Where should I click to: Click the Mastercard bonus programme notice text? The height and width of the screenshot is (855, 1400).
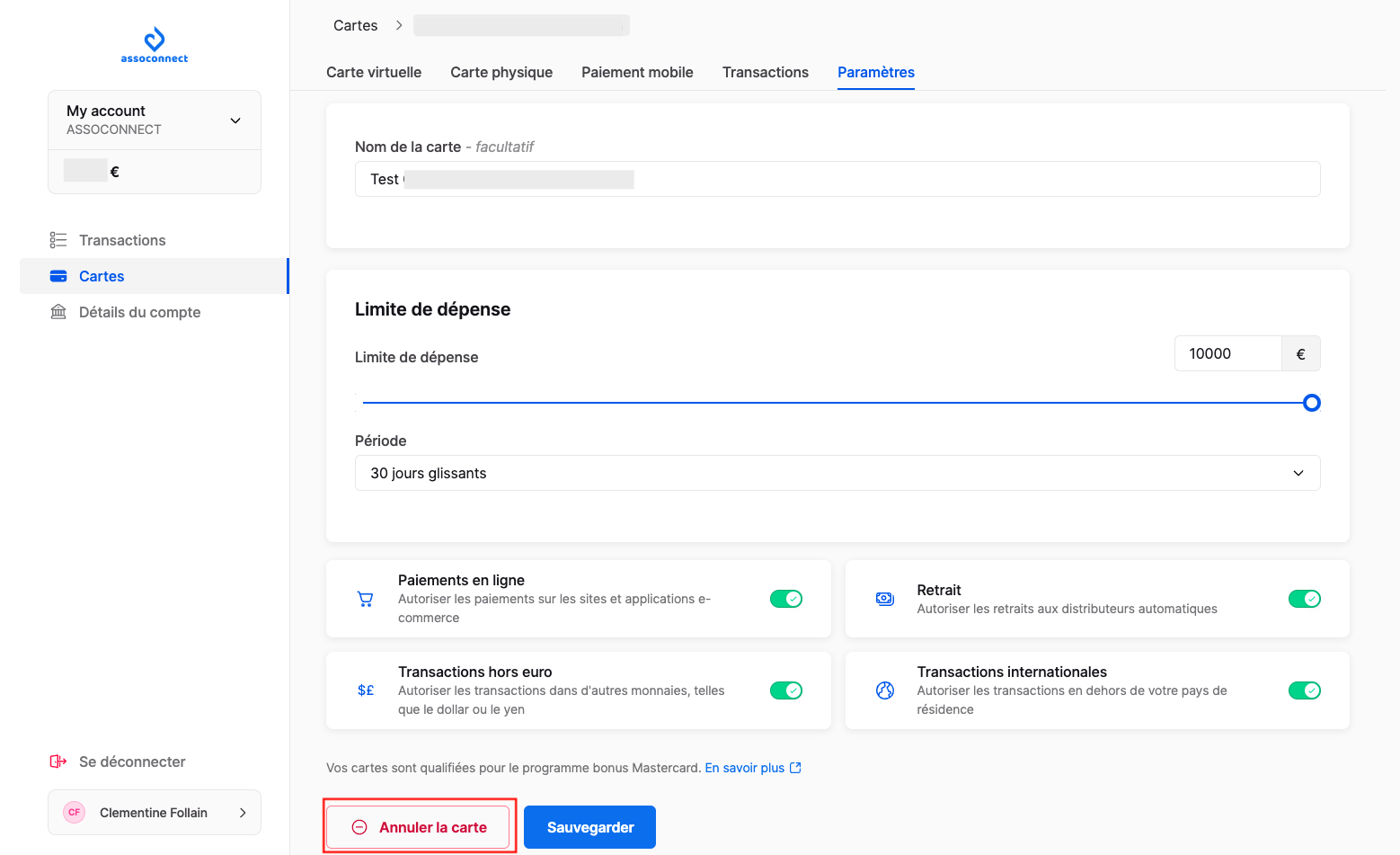pos(513,768)
